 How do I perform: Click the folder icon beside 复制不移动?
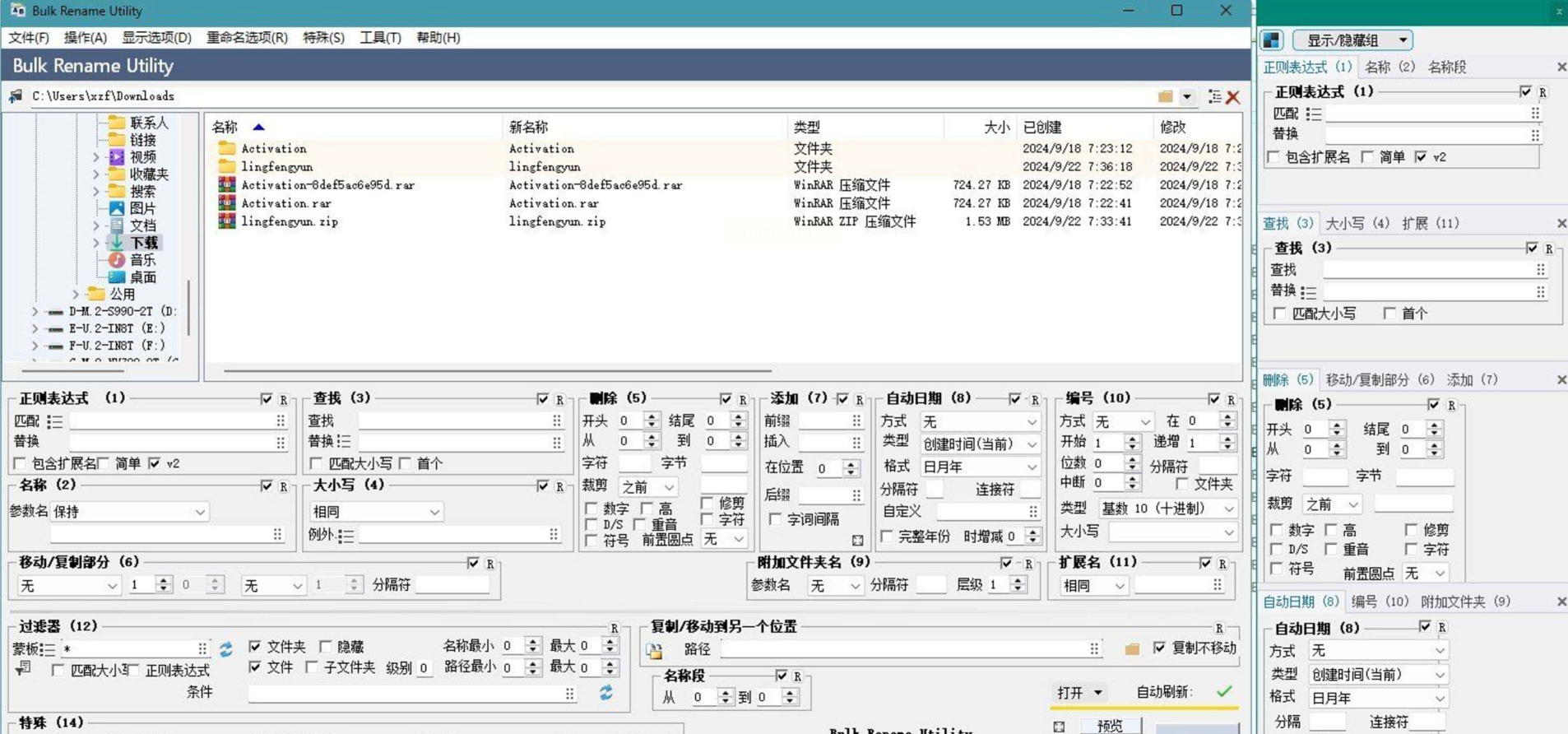point(1132,649)
